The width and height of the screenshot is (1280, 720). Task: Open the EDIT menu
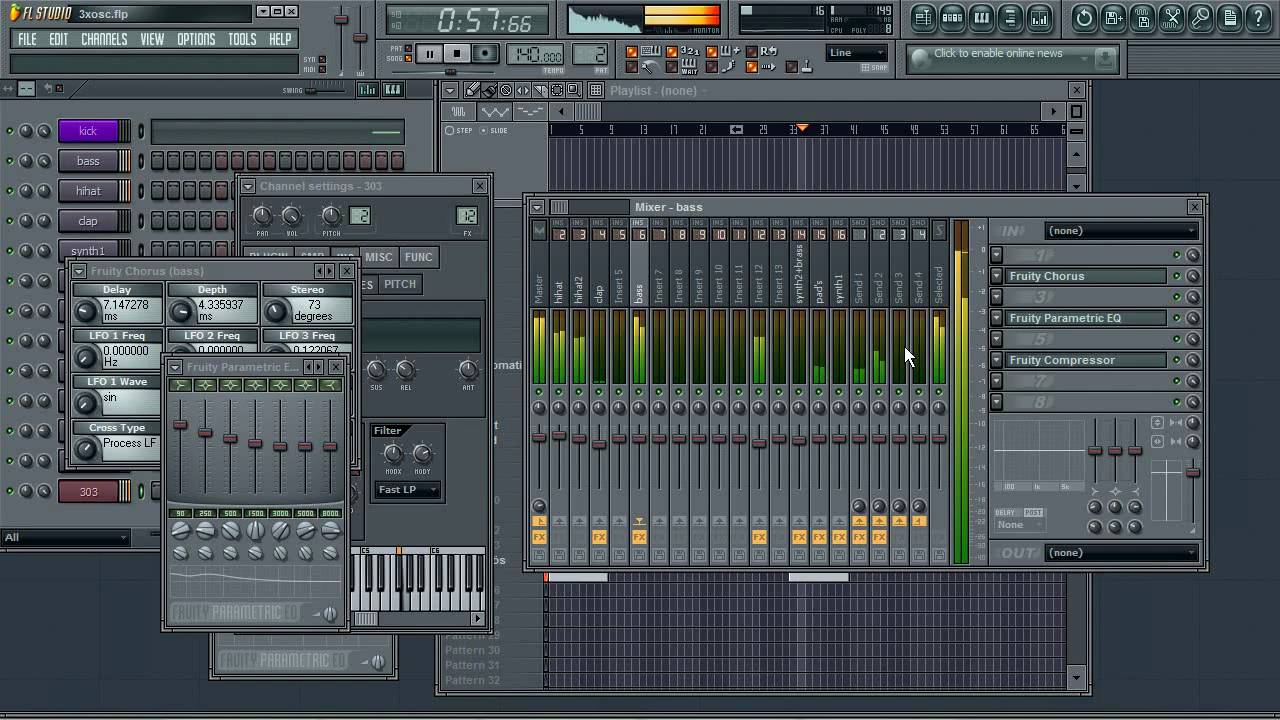point(59,39)
